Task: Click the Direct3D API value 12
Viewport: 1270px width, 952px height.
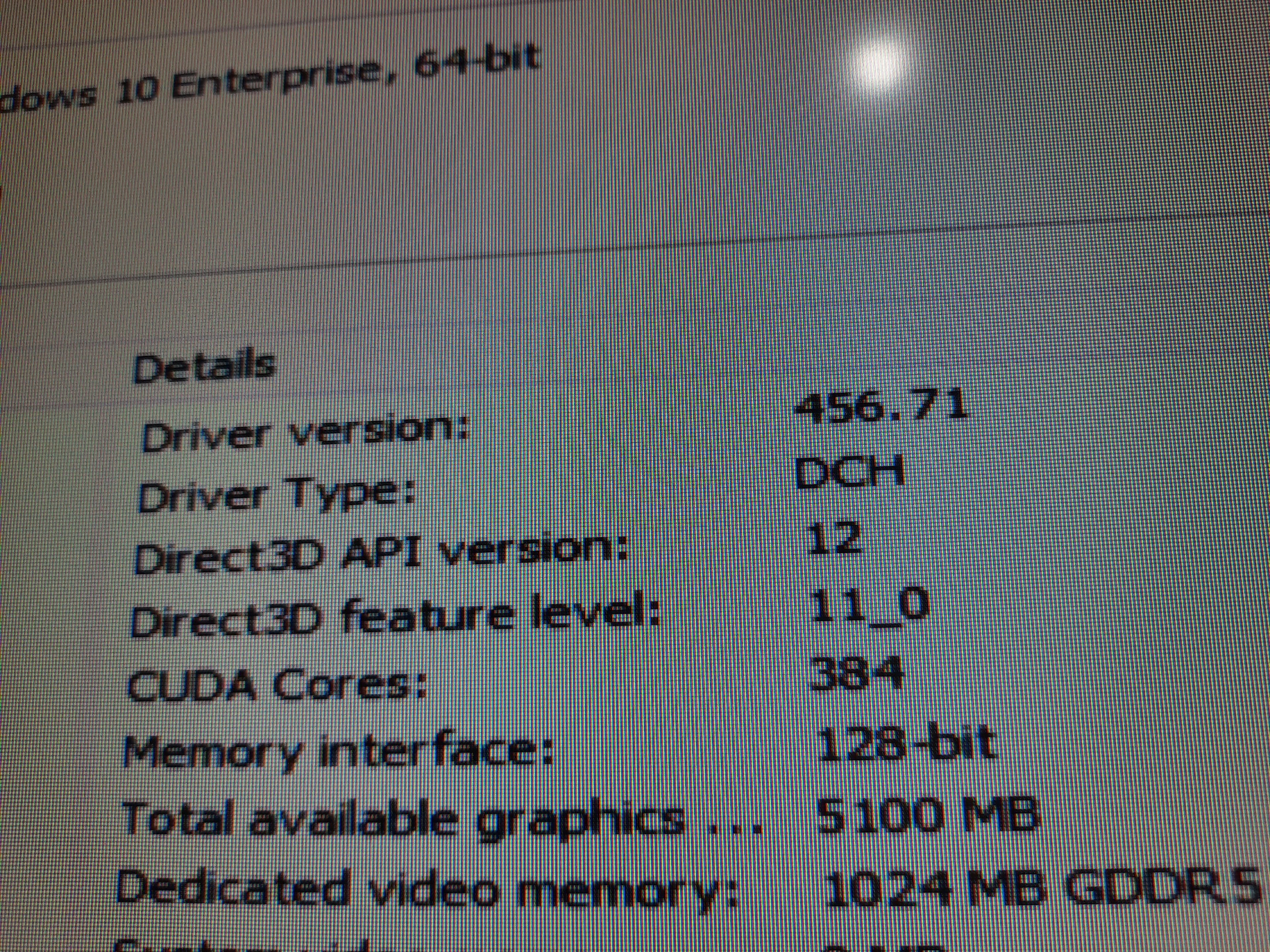Action: tap(833, 538)
